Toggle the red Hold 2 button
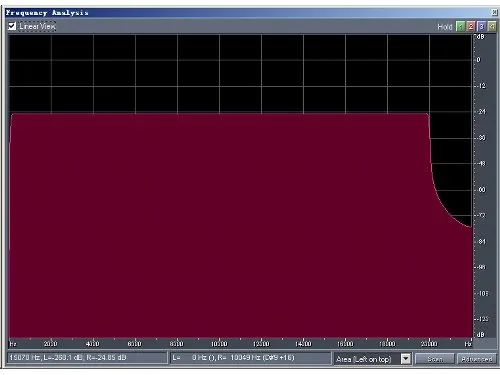Image resolution: width=500 pixels, height=375 pixels. pos(471,26)
